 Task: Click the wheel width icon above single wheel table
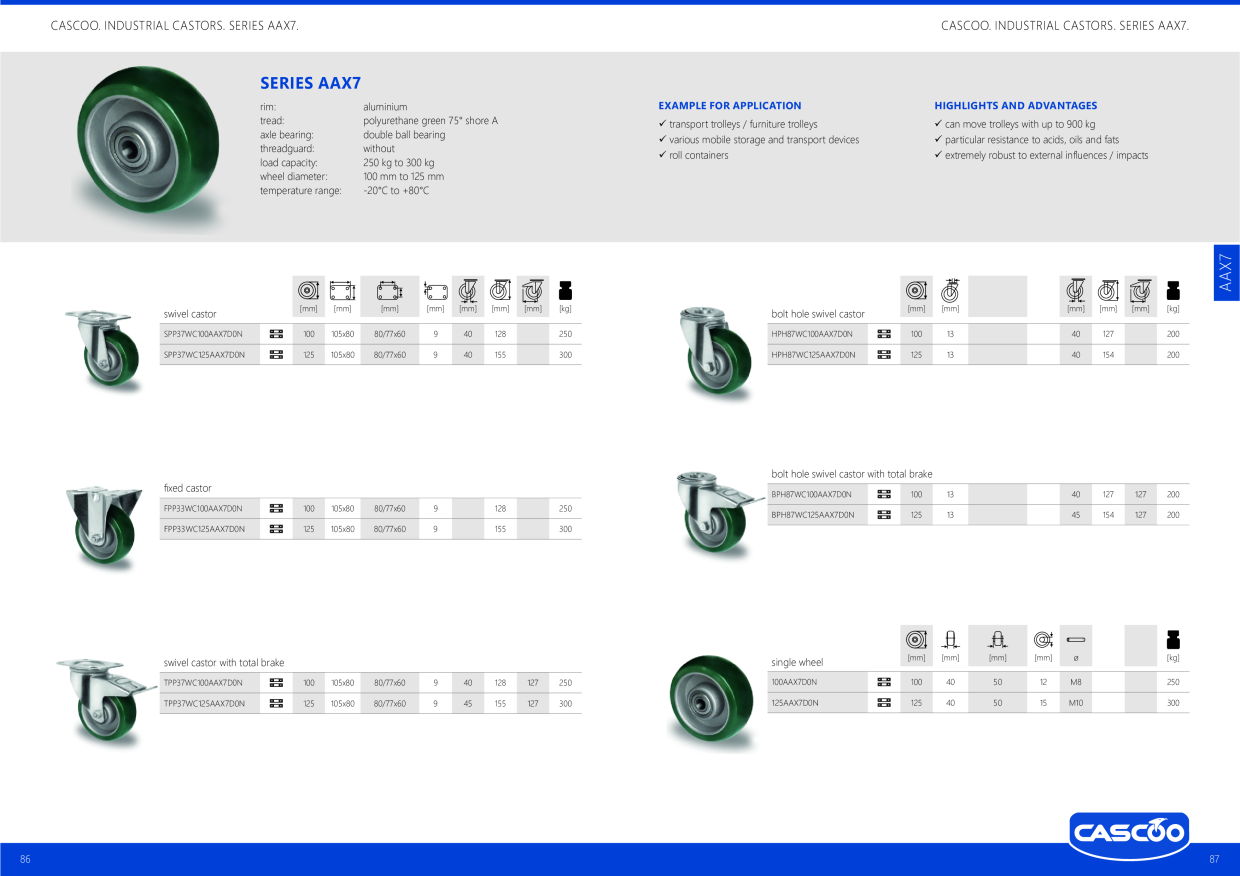(950, 639)
